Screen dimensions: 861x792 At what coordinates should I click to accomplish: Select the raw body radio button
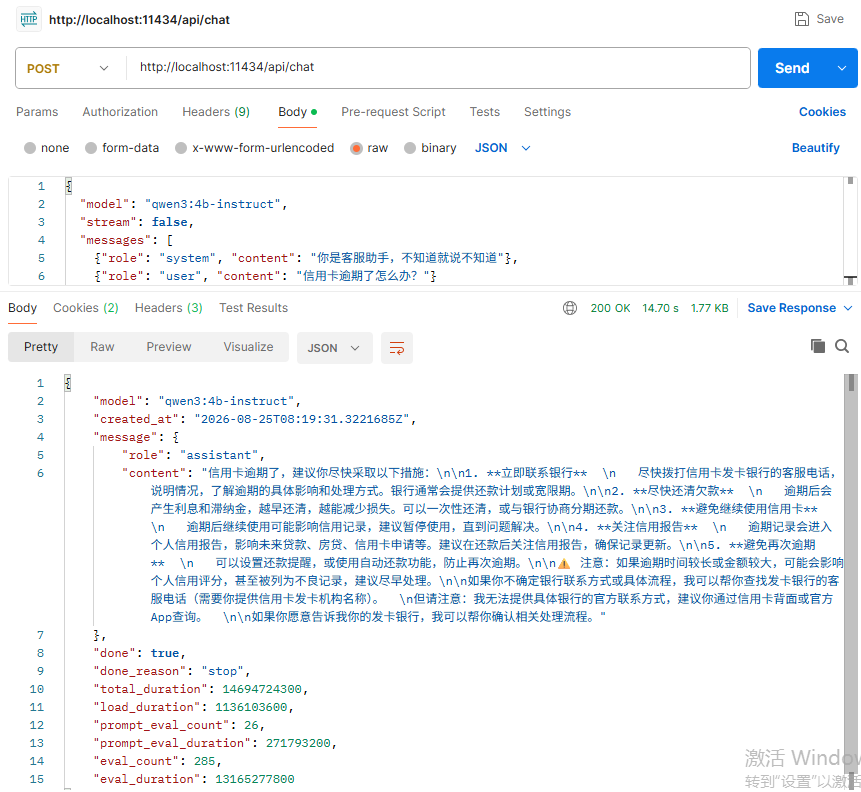coord(356,148)
